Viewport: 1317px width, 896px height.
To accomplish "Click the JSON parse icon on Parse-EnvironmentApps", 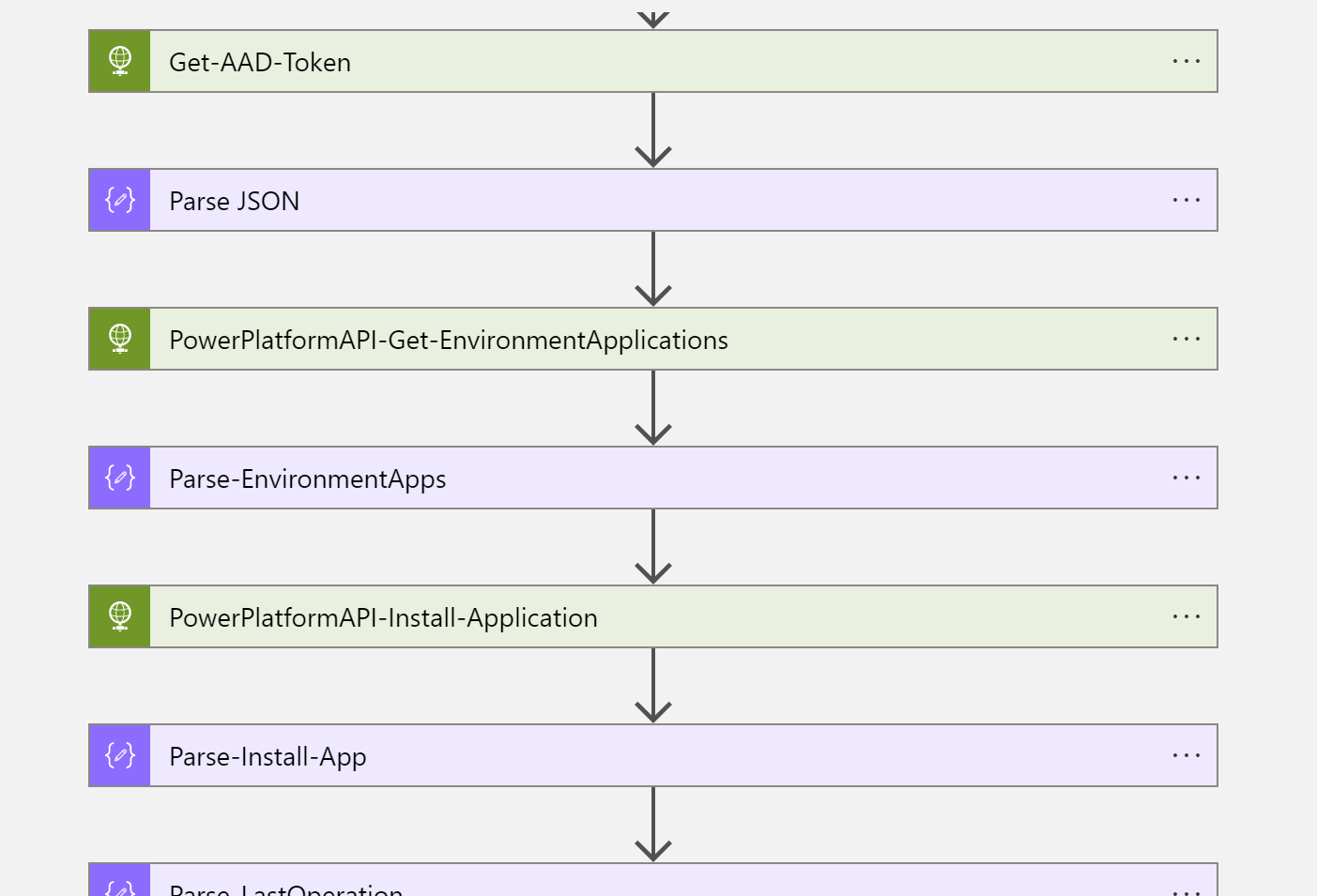I will tap(119, 477).
